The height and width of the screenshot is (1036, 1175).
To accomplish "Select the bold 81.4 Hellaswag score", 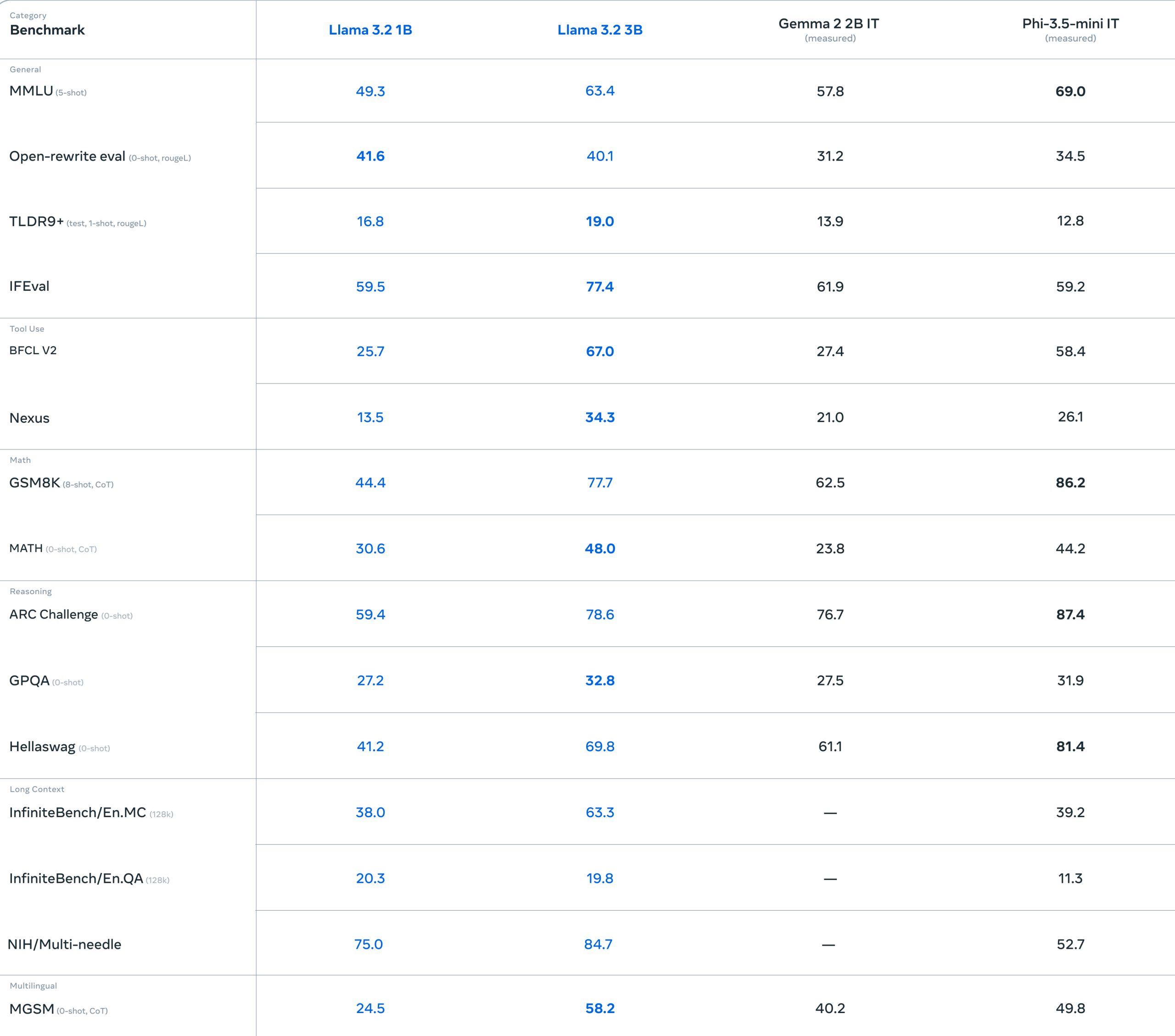I will (1070, 746).
